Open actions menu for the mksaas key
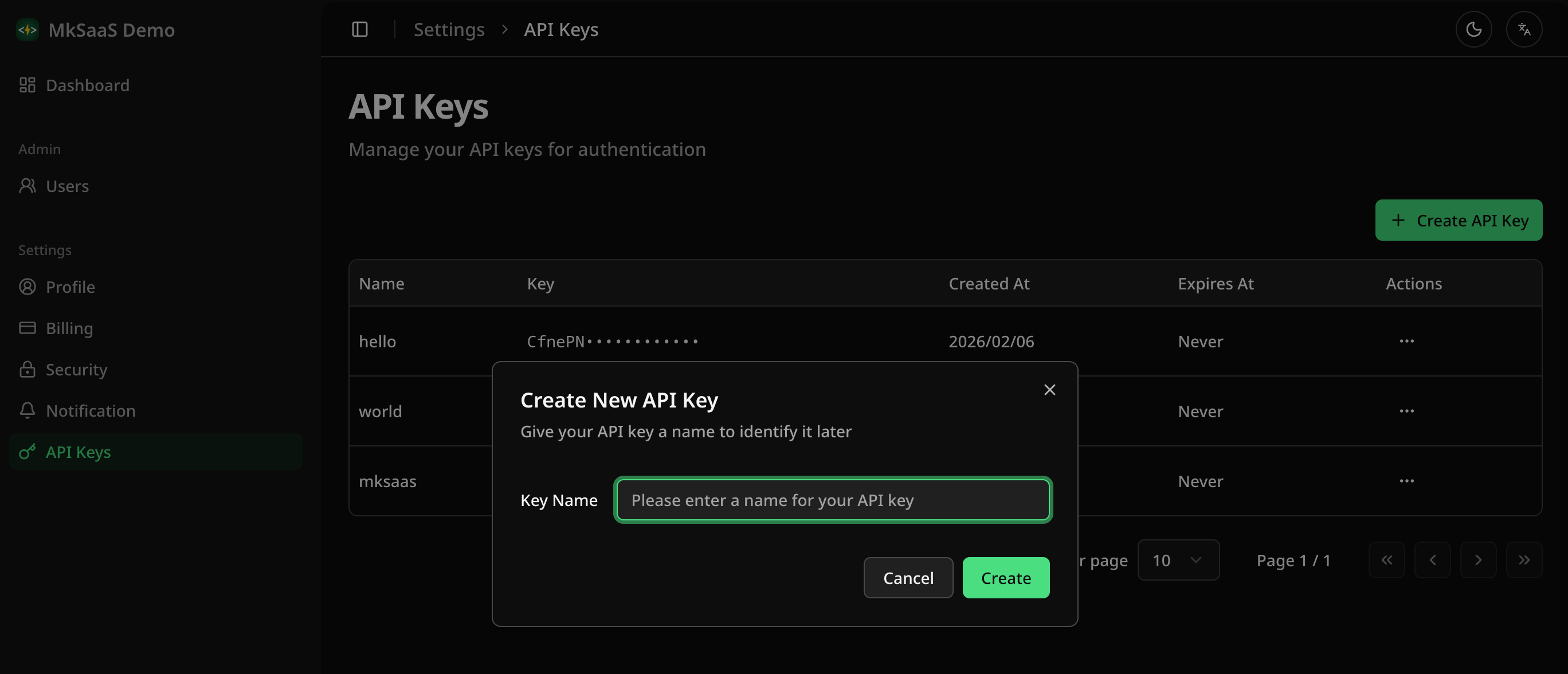Image resolution: width=1568 pixels, height=674 pixels. point(1406,481)
